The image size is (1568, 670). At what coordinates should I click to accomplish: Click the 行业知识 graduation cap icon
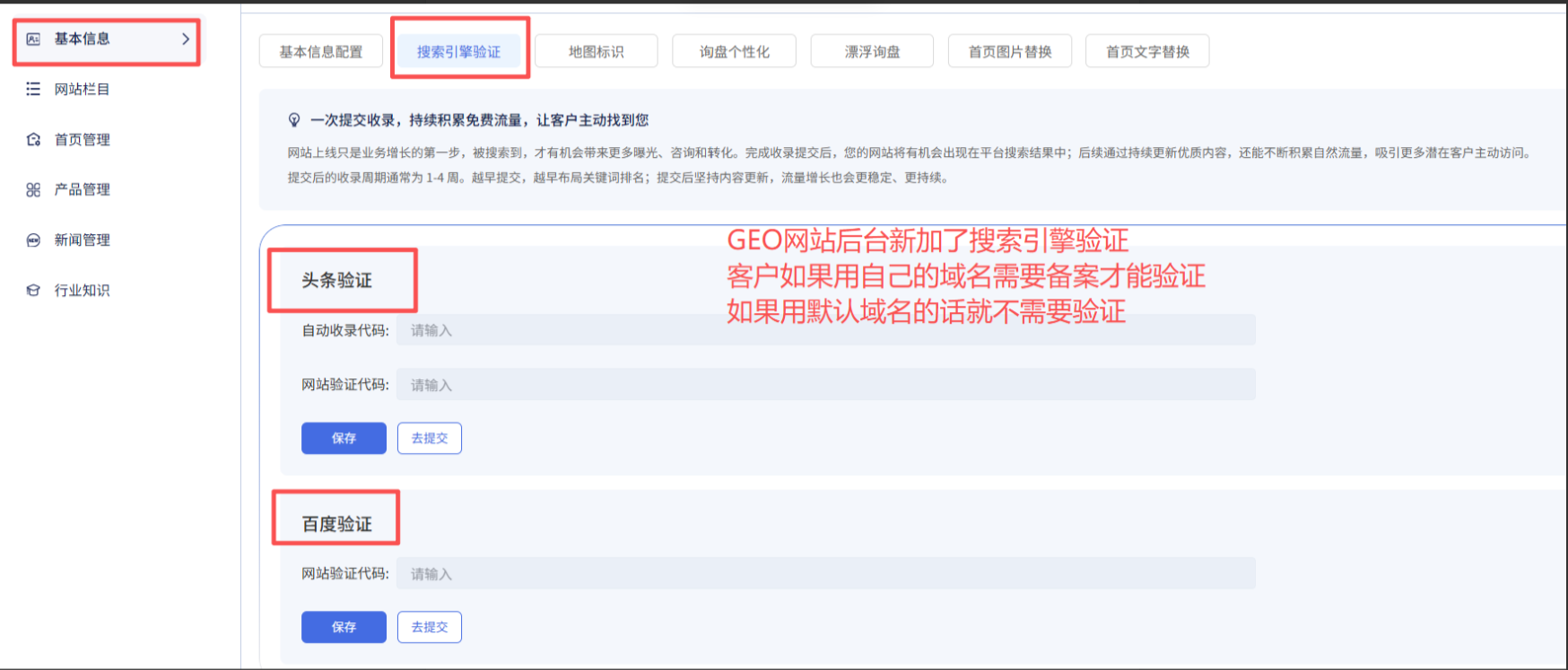pos(33,290)
